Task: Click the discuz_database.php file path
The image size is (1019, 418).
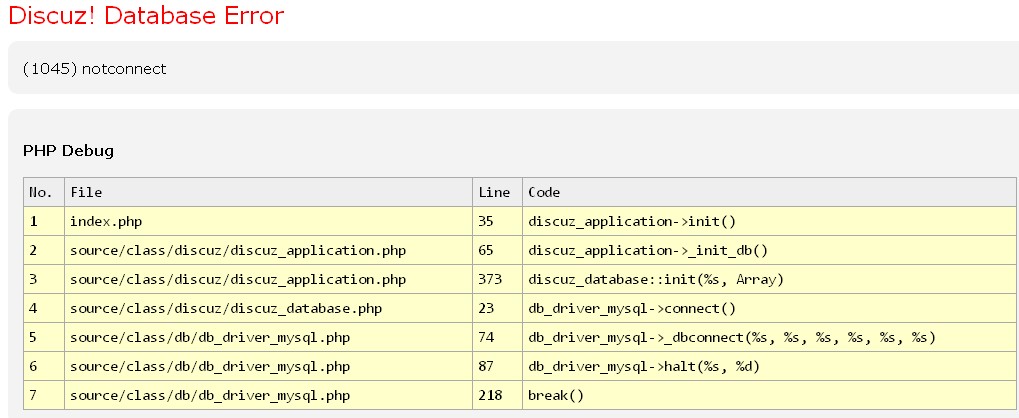Action: coord(226,308)
